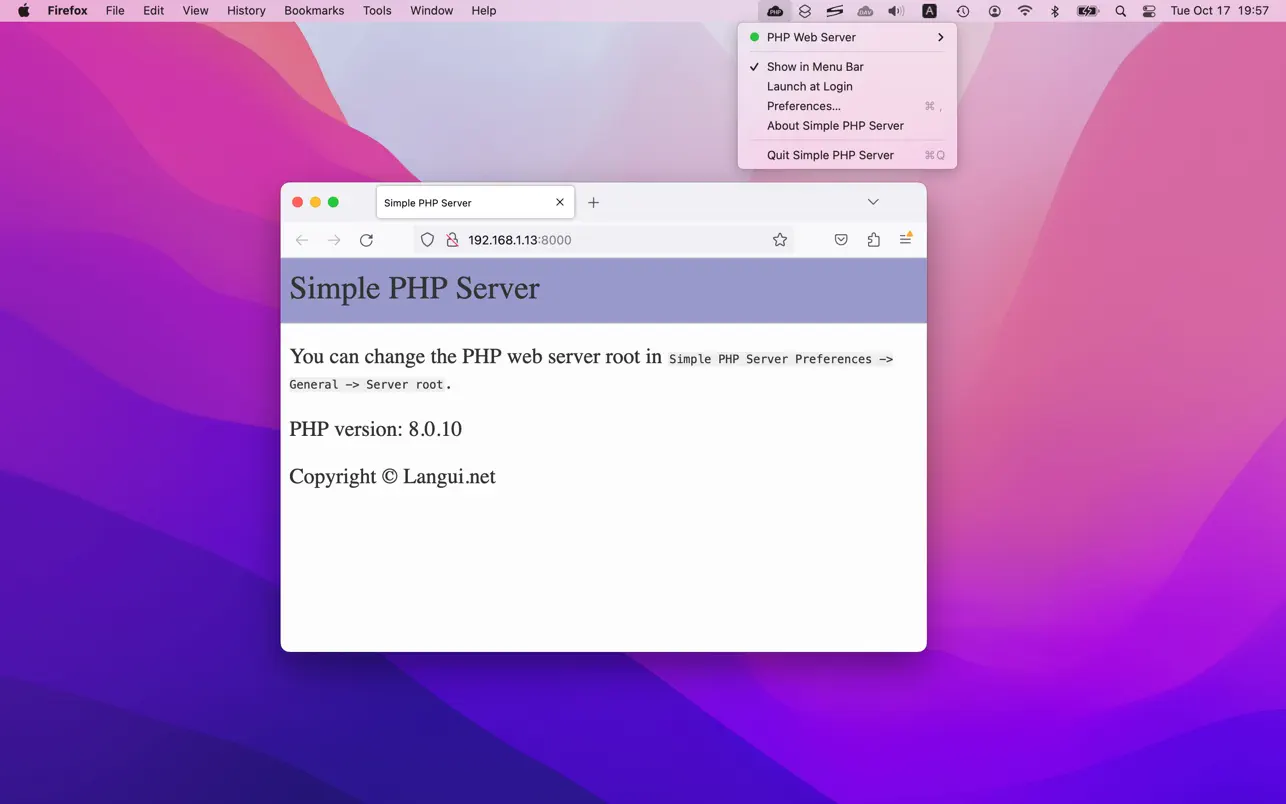Save the page with the Pocket icon
The height and width of the screenshot is (804, 1286).
click(x=841, y=240)
